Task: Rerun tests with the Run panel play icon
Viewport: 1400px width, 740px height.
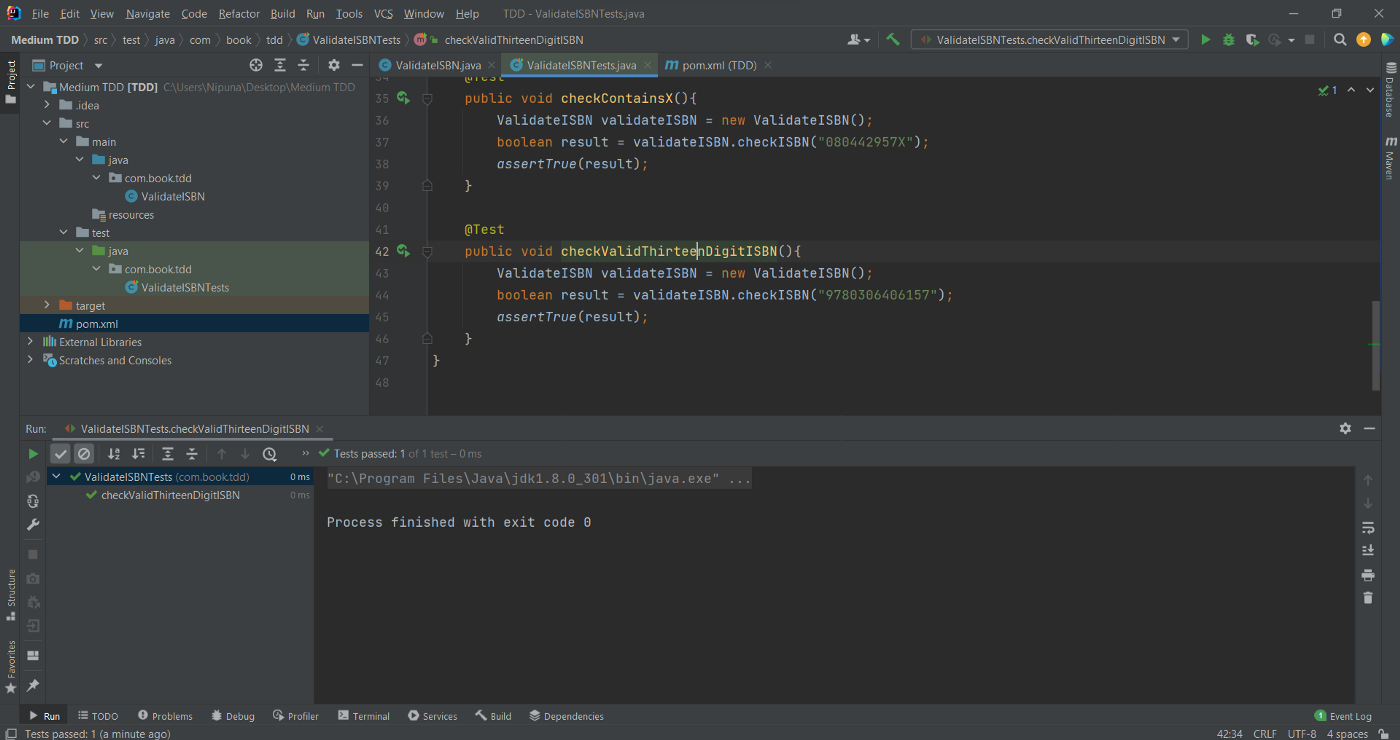Action: (x=33, y=454)
